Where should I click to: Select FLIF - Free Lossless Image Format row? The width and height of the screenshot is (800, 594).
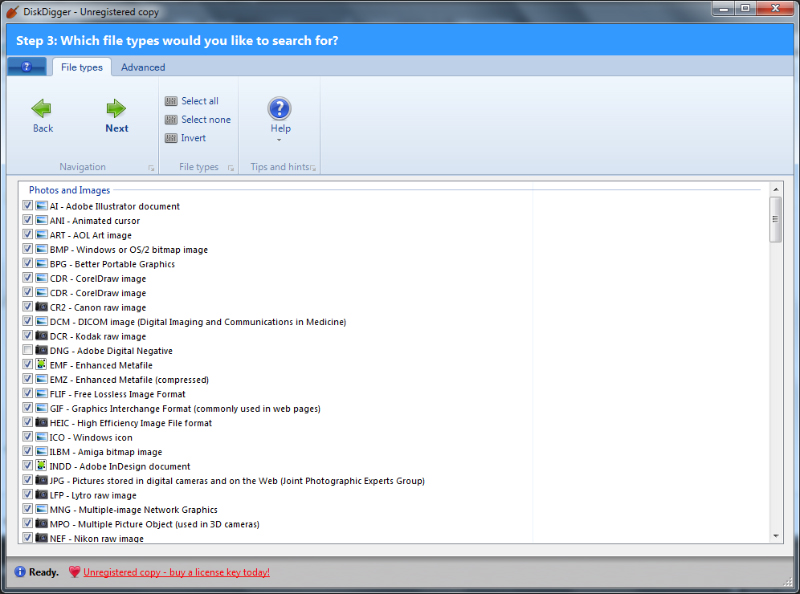(x=117, y=393)
